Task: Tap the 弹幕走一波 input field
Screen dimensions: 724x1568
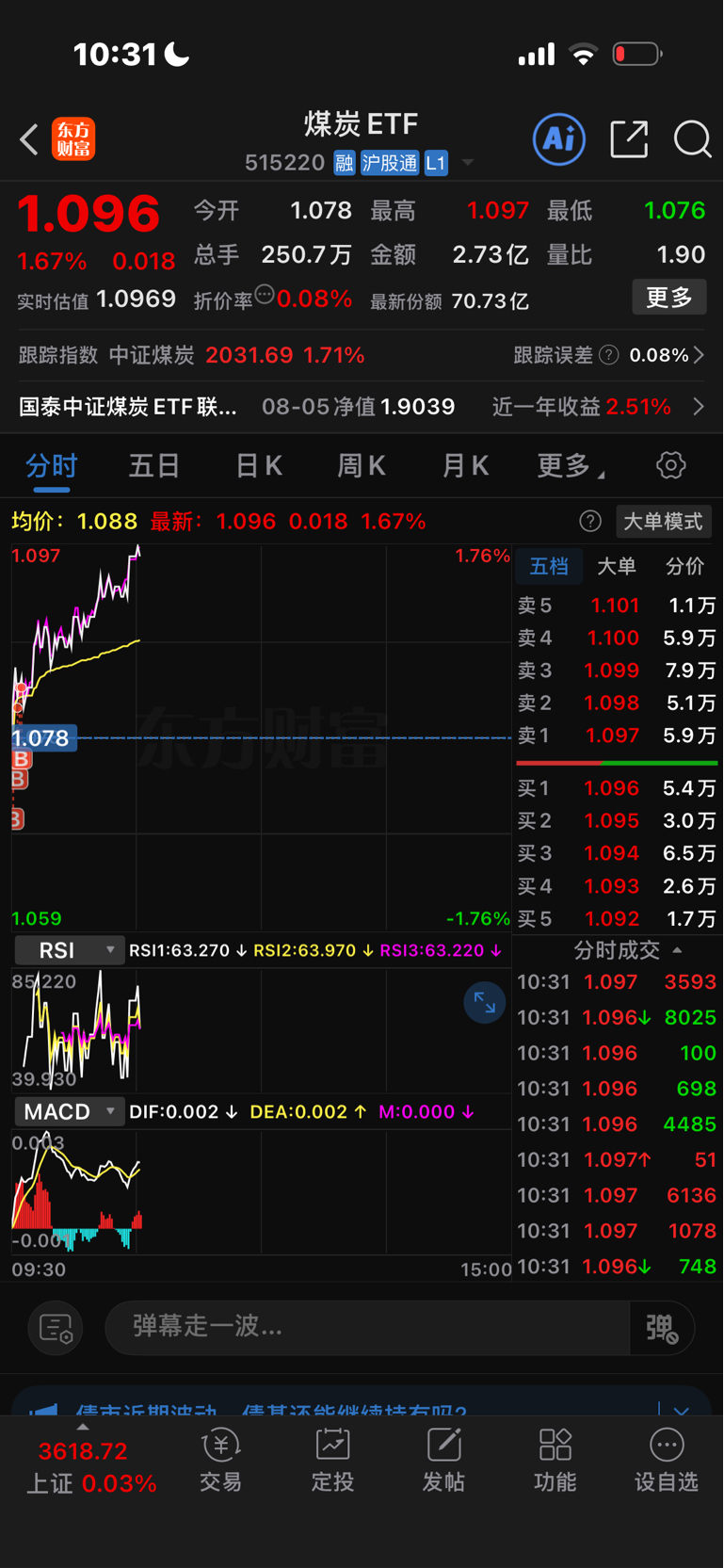Action: pyautogui.click(x=367, y=1328)
